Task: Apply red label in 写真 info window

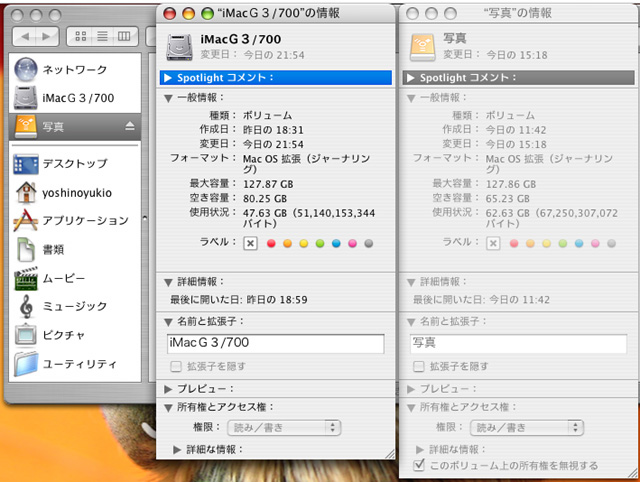Action: click(514, 244)
